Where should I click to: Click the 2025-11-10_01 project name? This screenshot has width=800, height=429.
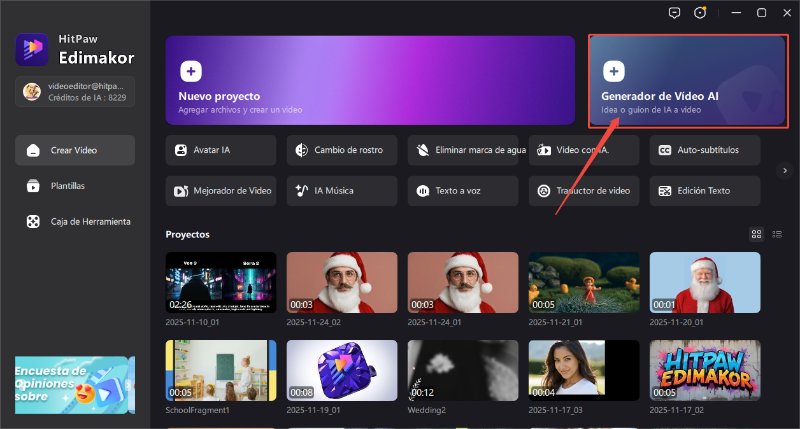click(192, 322)
